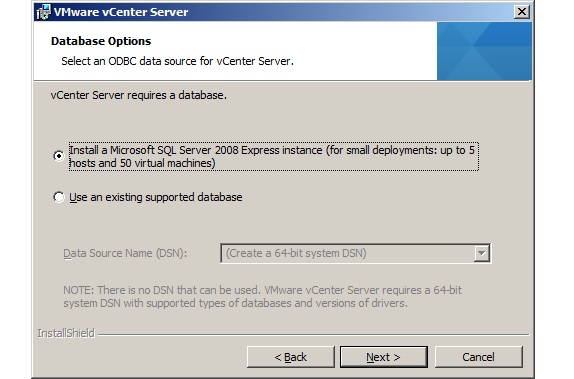The height and width of the screenshot is (379, 574).
Task: Click the VMware vCenter Server title bar text
Action: pos(121,12)
